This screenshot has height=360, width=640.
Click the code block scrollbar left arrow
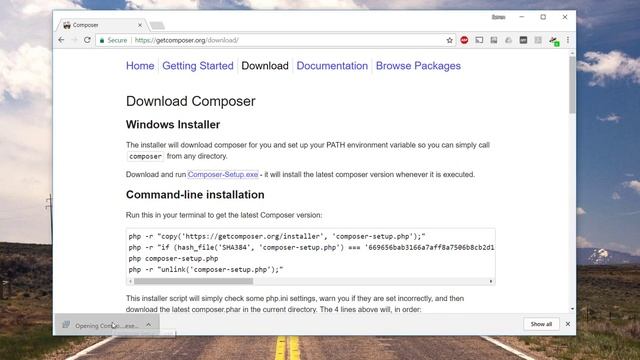click(131, 281)
